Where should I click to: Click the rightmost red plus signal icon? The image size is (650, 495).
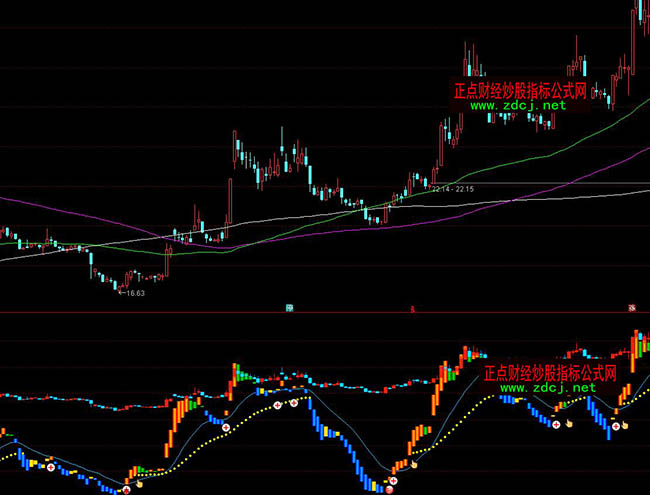[x=617, y=425]
